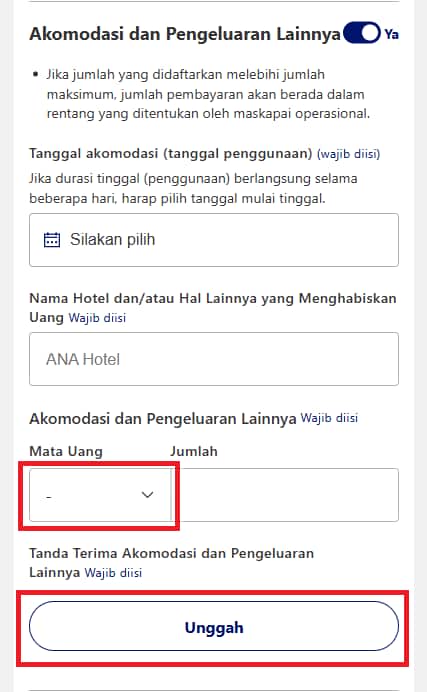Toggle the Akomodasi dan Pengeluaran Lainnya switch
This screenshot has width=427, height=692.
click(362, 33)
